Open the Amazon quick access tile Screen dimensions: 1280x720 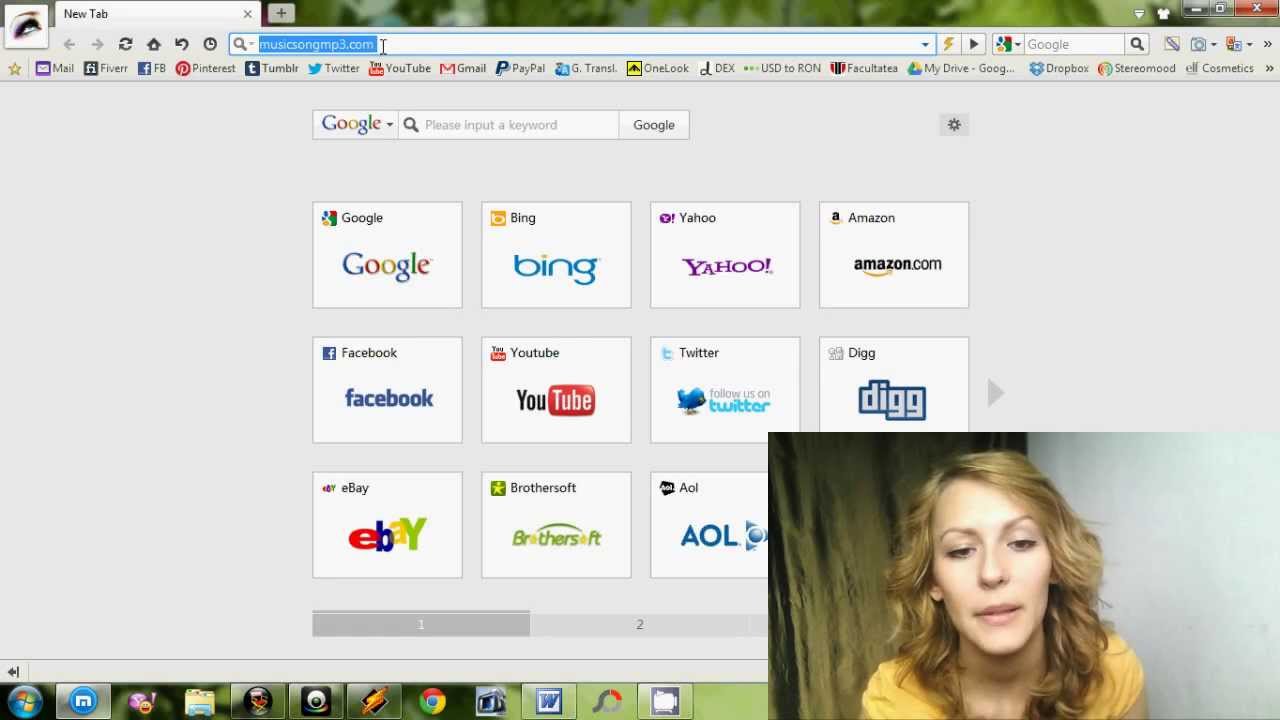pyautogui.click(x=894, y=255)
